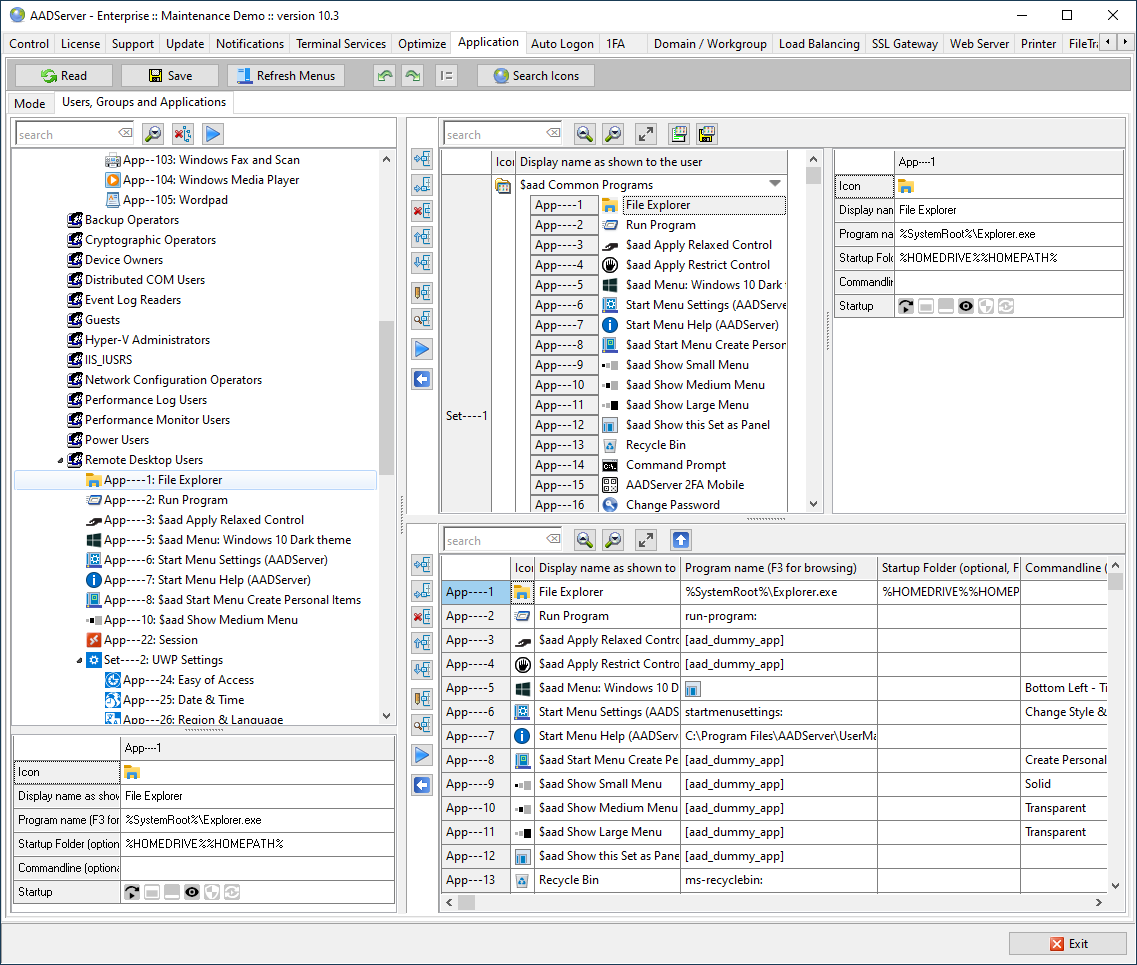Collapse the Set 2 UWP Settings node
The height and width of the screenshot is (965, 1137).
[x=79, y=660]
